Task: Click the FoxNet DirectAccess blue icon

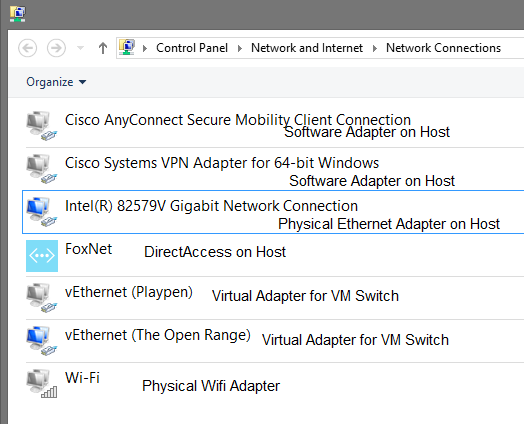Action: pos(42,256)
